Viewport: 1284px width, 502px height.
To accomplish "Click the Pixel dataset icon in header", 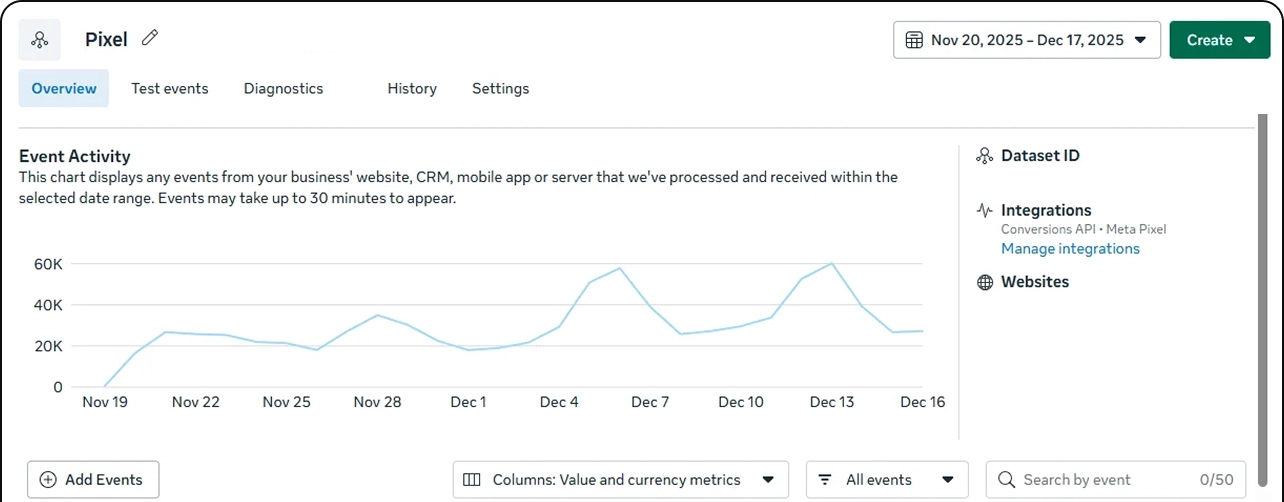I will (x=40, y=40).
